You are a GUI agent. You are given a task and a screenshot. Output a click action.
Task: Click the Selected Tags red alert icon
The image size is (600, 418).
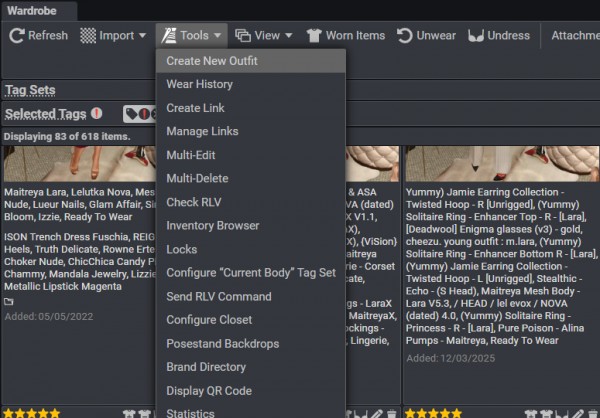[x=96, y=114]
